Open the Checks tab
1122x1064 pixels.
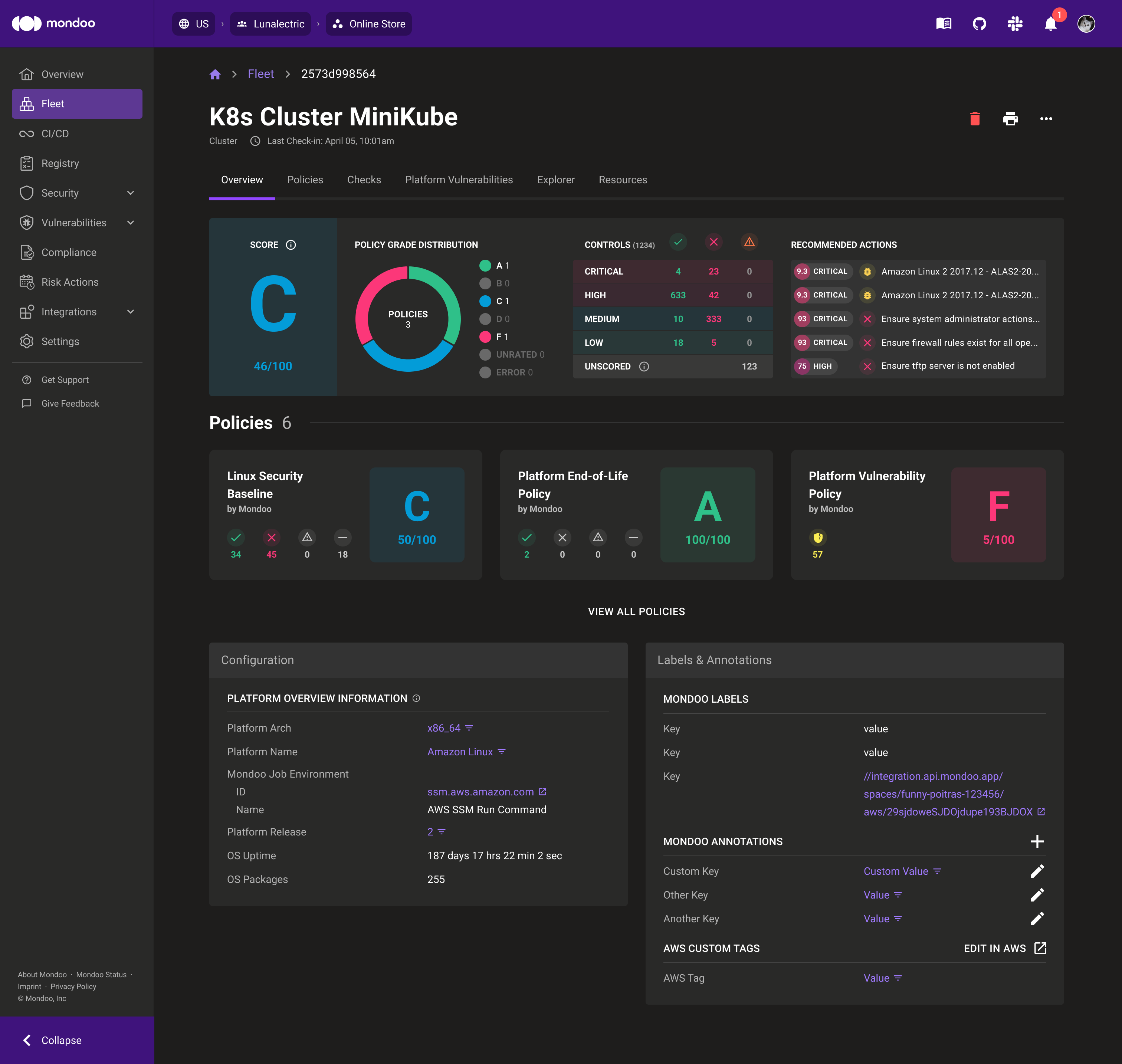click(x=364, y=180)
